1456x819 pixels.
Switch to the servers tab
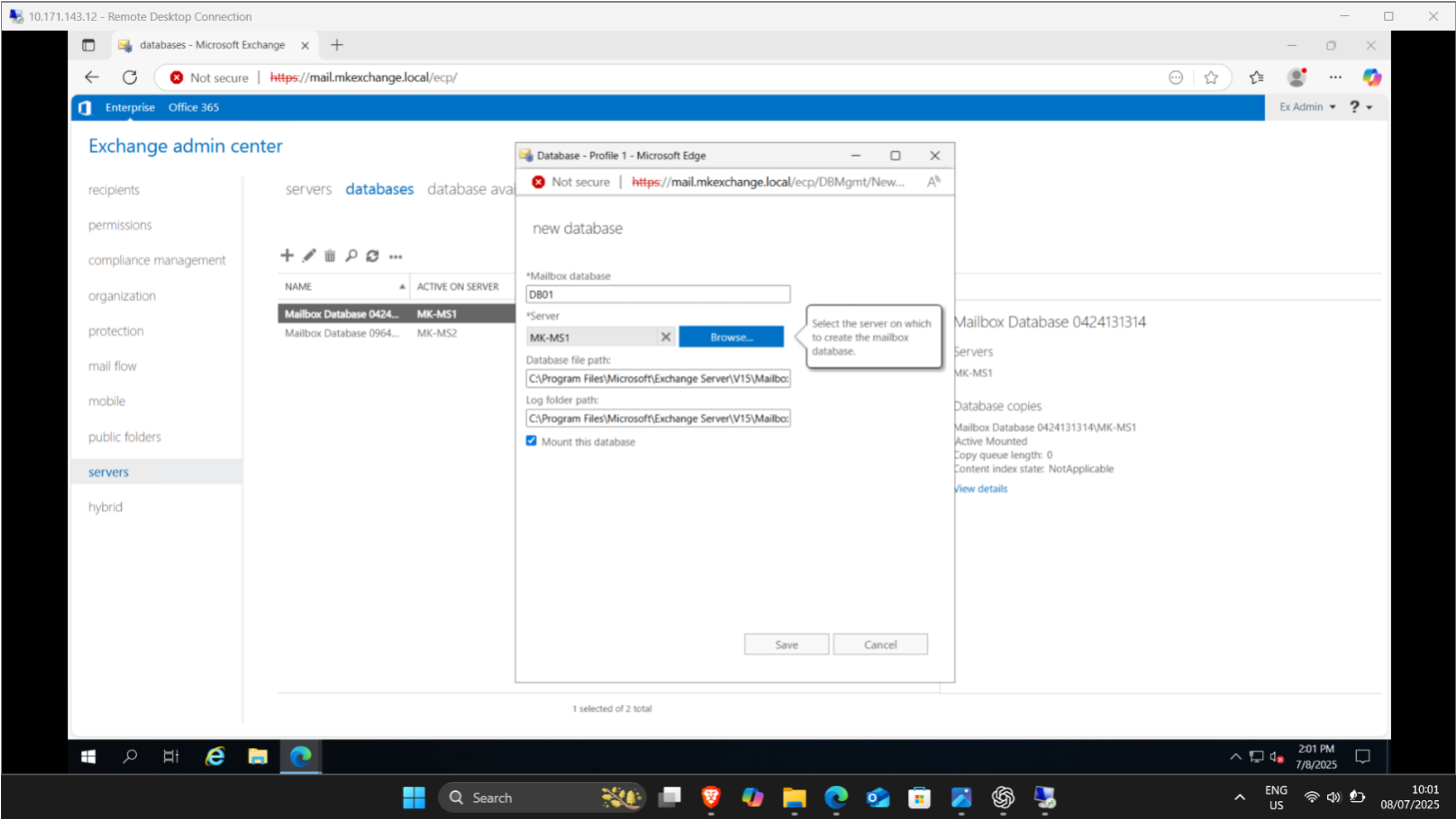[x=308, y=189]
